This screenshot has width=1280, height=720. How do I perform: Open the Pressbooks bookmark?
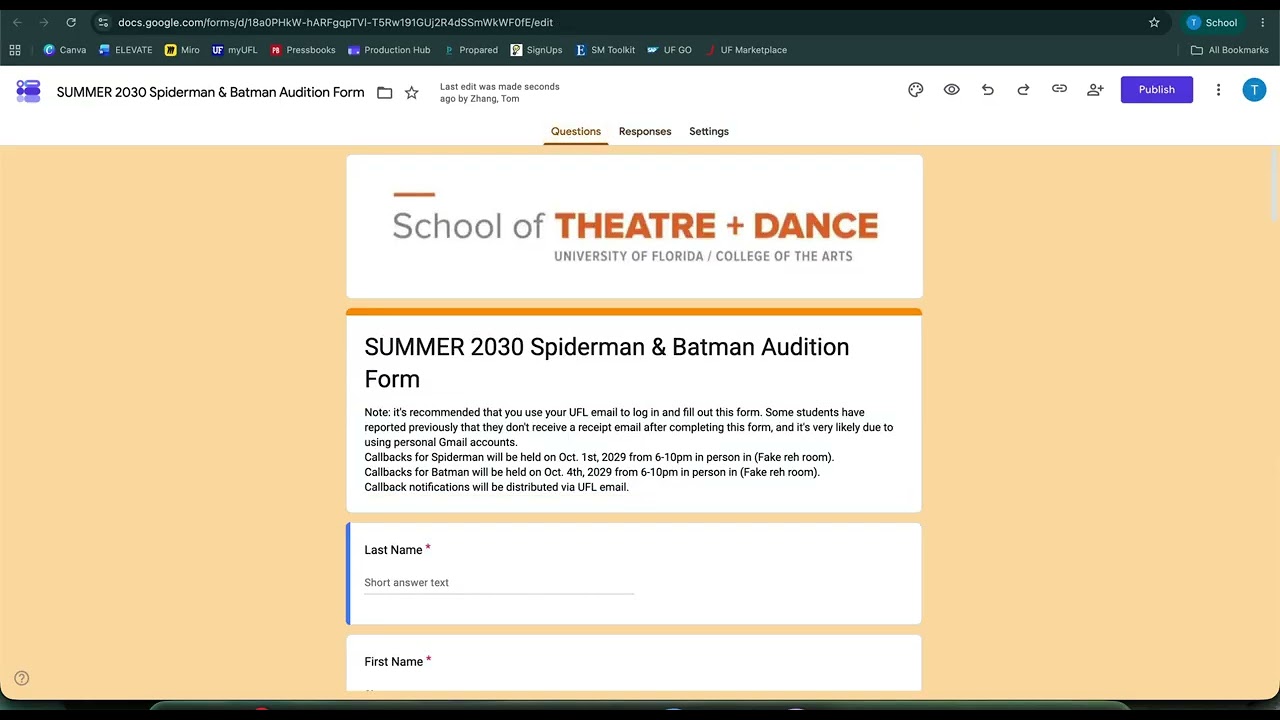click(303, 50)
